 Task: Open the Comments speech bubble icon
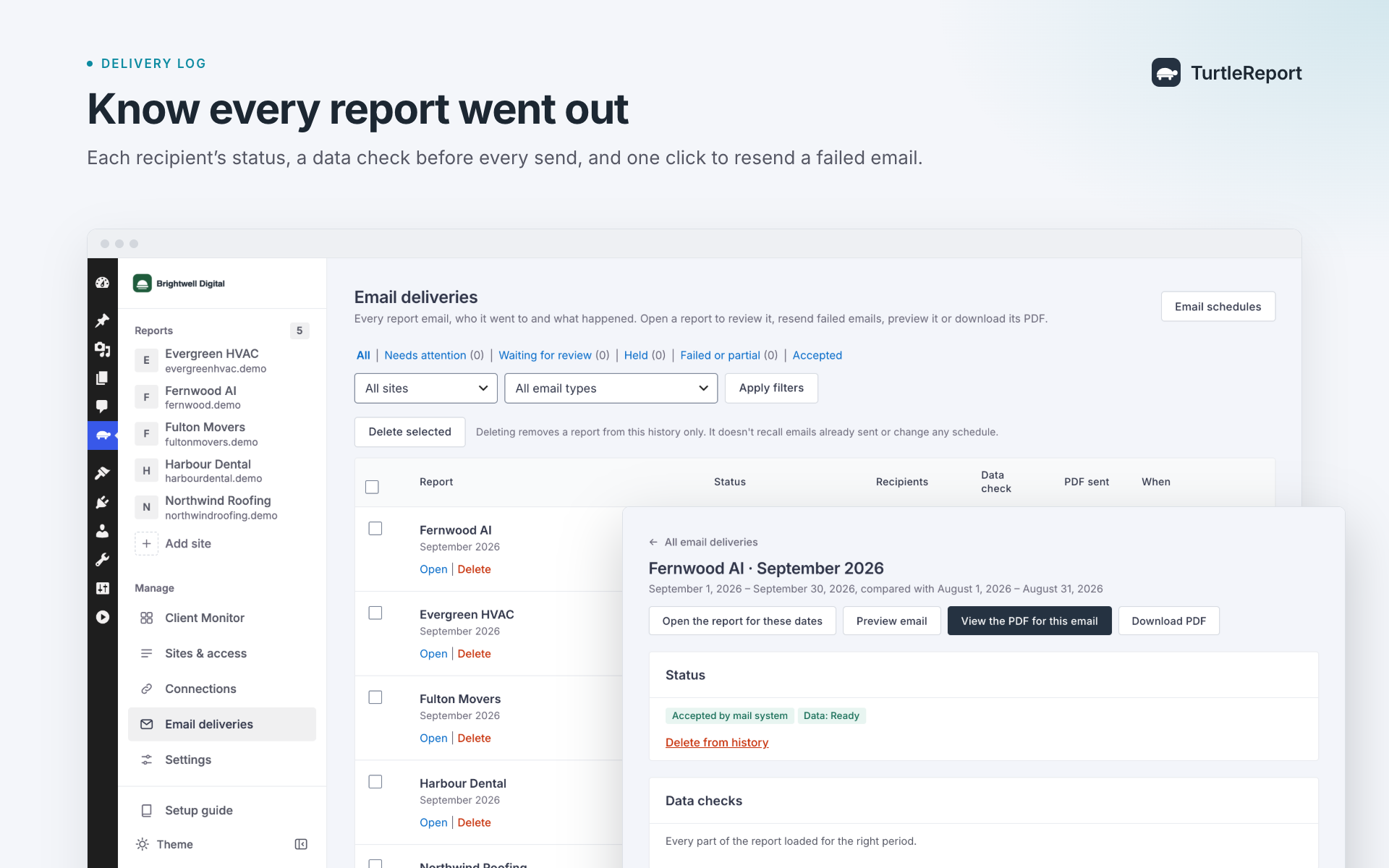(102, 407)
